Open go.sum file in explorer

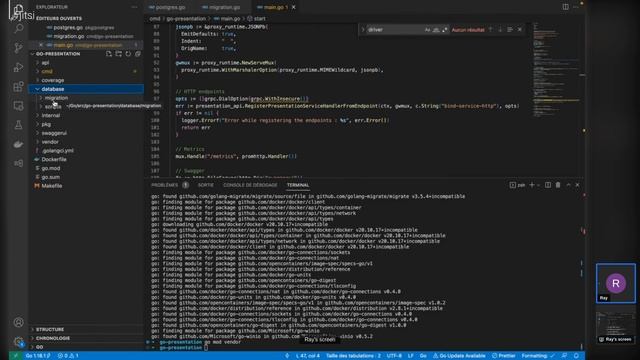[51, 177]
